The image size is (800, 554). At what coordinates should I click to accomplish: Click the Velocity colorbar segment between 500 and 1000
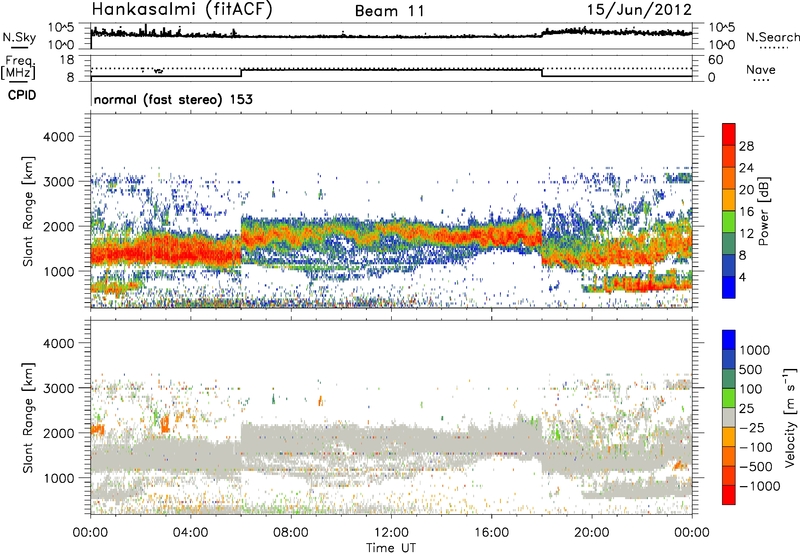(x=729, y=359)
